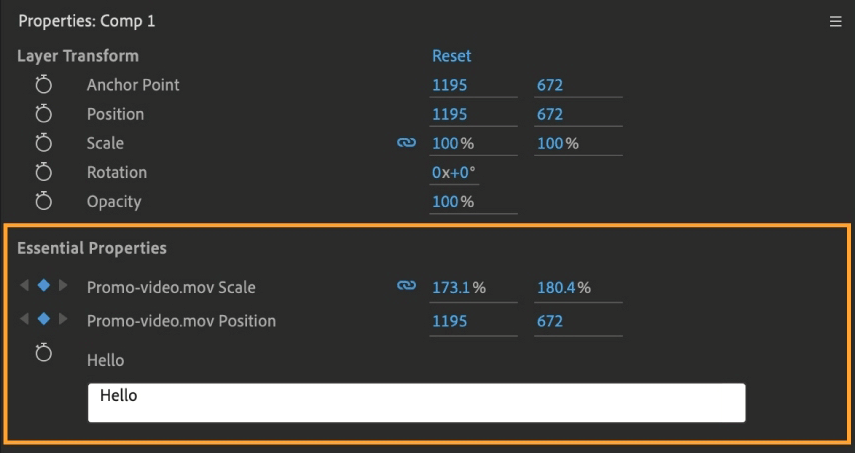Screen dimensions: 855x453
Task: Go to previous keyframe for Promo-video.mov Scale
Action: click(24, 287)
